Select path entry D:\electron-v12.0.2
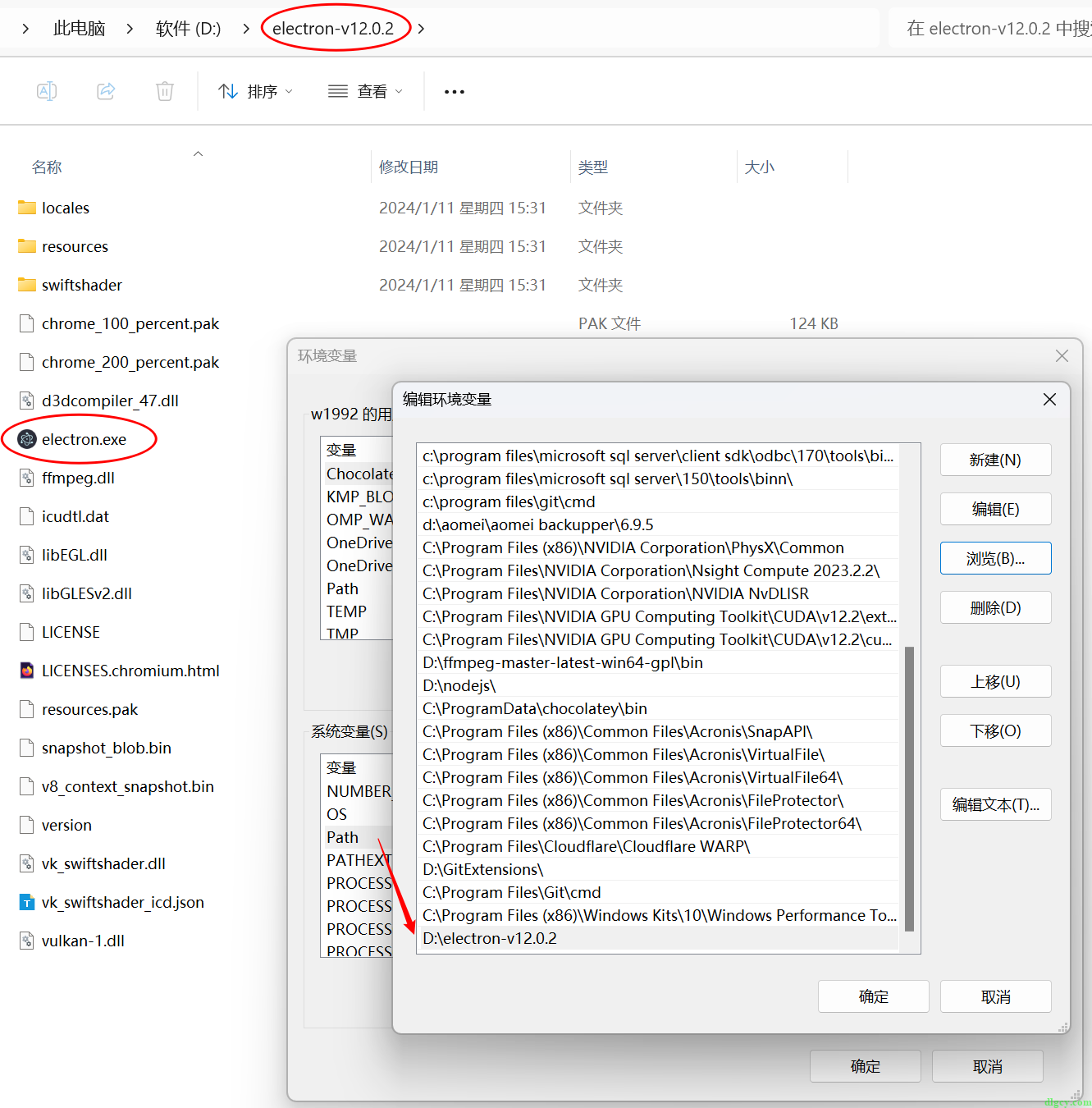1092x1108 pixels. (x=658, y=938)
